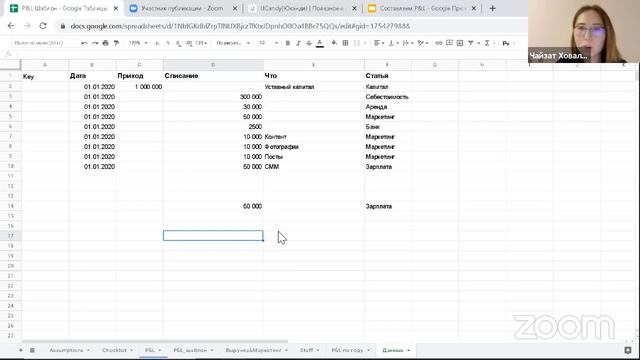Toggle italic formatting
The height and width of the screenshot is (360, 640).
[x=298, y=43]
